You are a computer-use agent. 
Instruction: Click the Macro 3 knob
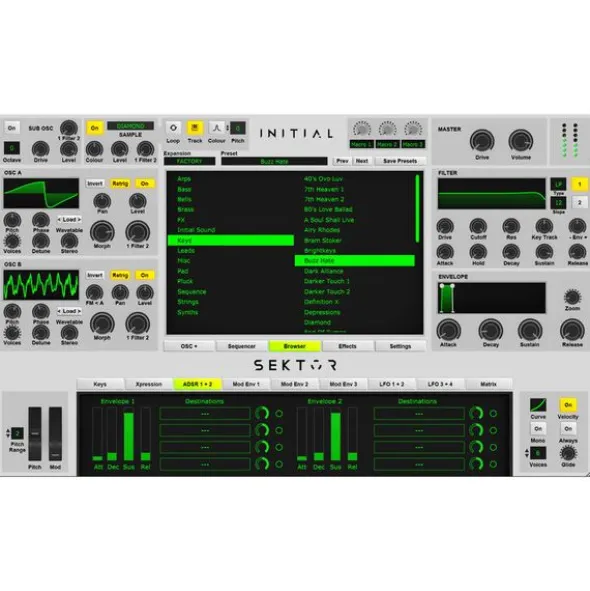[413, 129]
